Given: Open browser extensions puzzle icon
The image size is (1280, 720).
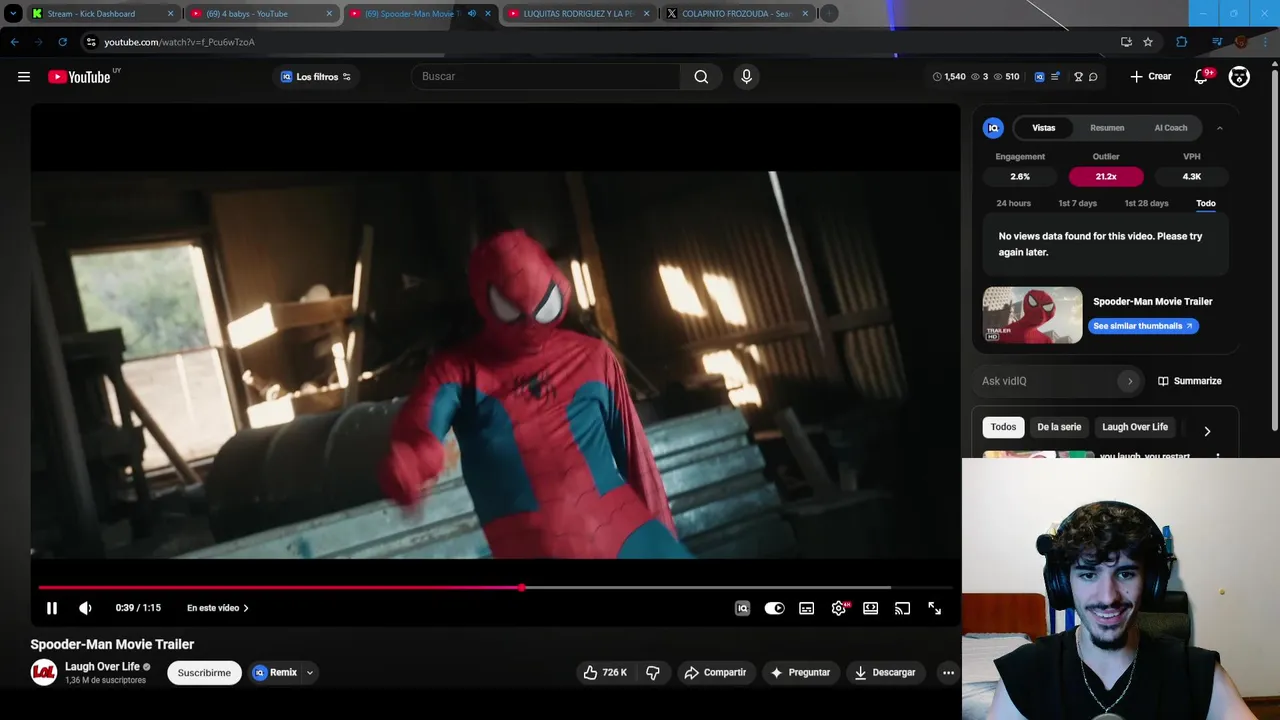Looking at the screenshot, I should [x=1182, y=42].
